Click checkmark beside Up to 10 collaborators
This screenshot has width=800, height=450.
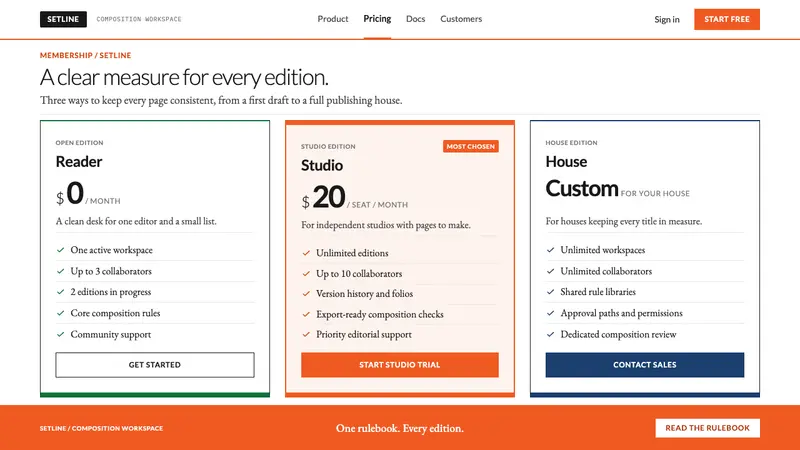306,273
